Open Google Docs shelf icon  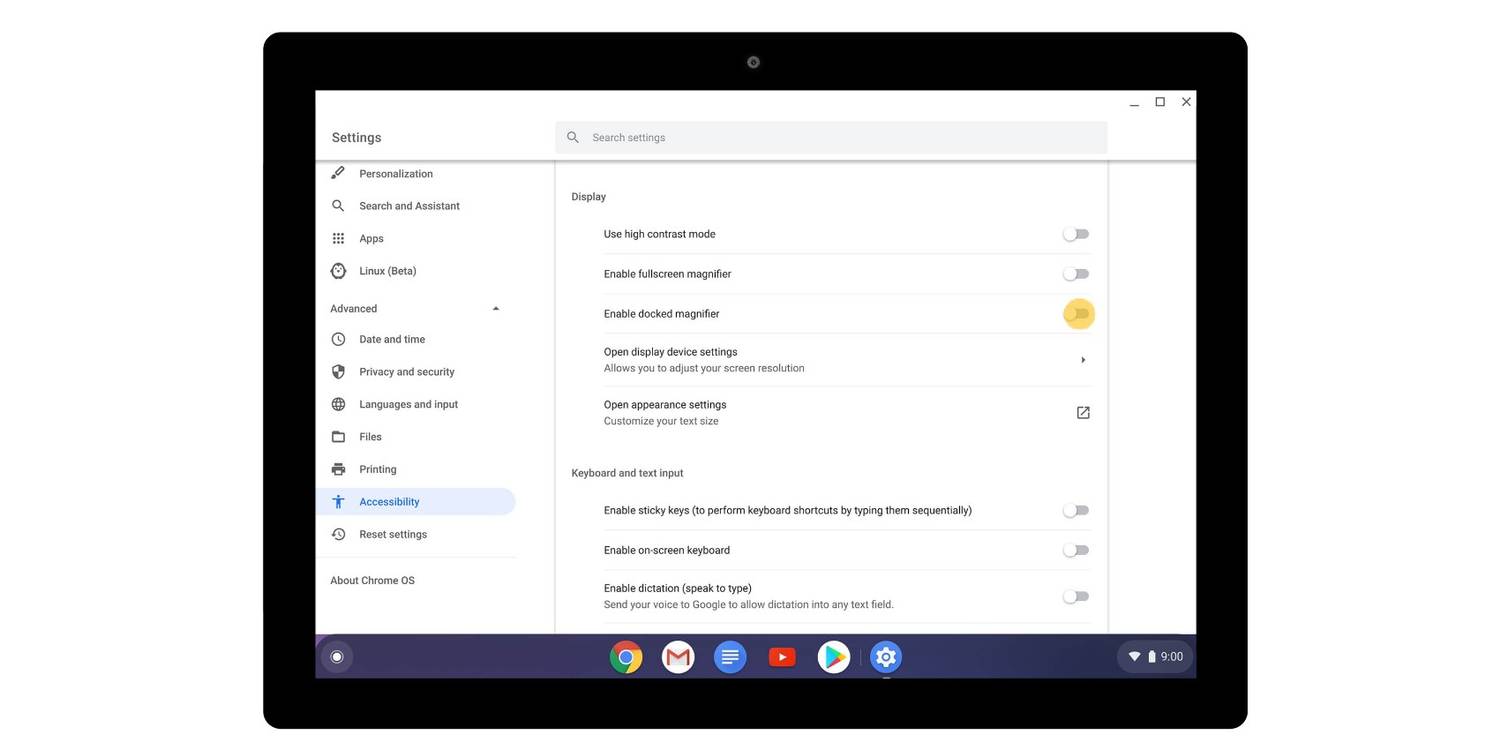pyautogui.click(x=730, y=657)
